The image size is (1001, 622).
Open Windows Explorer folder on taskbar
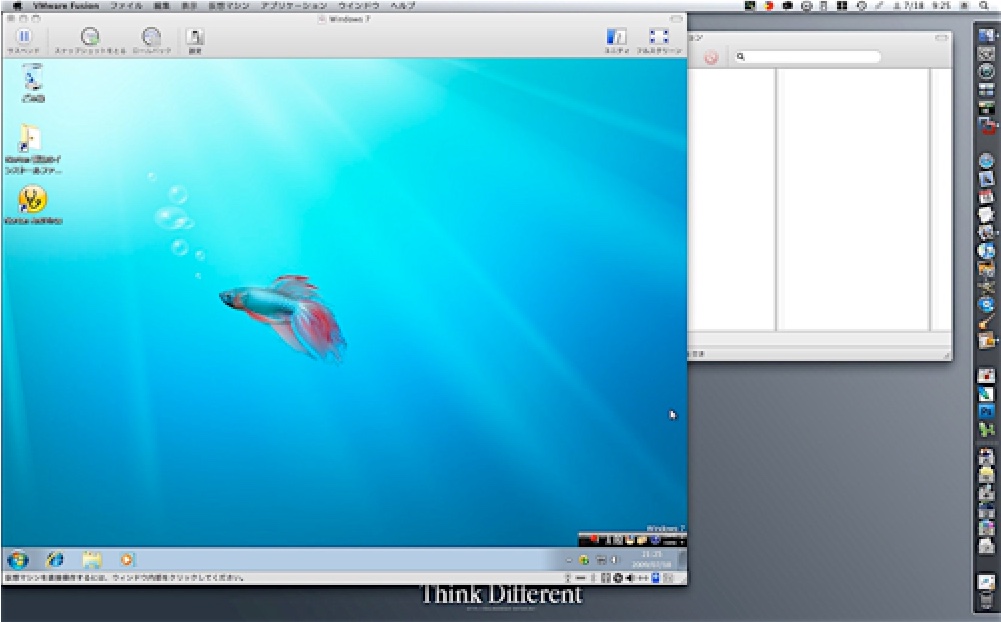92,560
